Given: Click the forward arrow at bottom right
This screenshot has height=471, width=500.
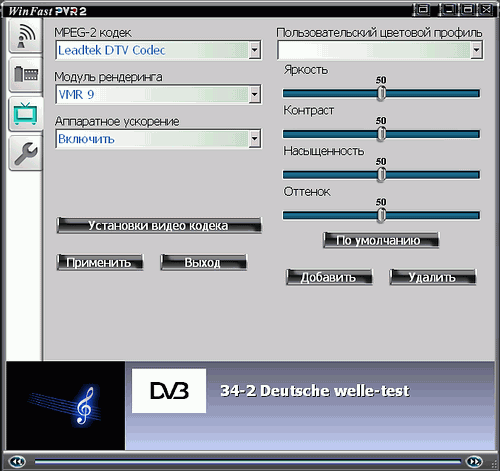Looking at the screenshot, I should pos(474,461).
